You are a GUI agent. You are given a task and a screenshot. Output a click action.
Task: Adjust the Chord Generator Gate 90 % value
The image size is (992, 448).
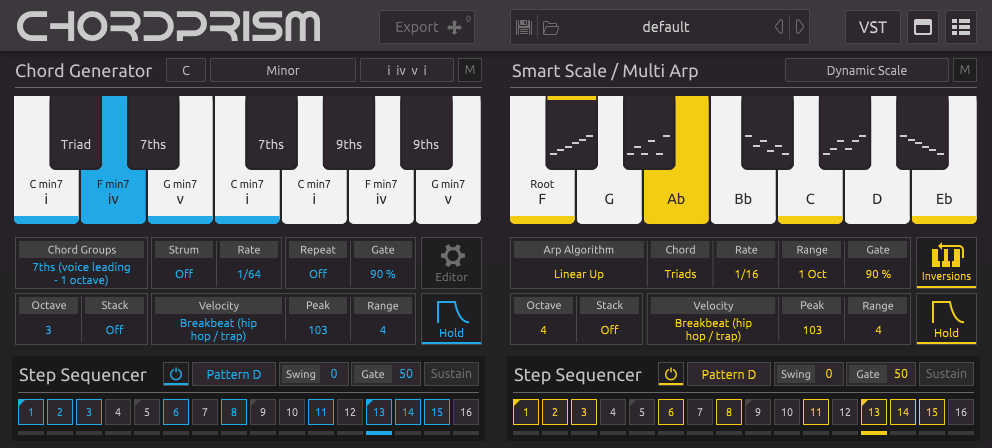(383, 273)
